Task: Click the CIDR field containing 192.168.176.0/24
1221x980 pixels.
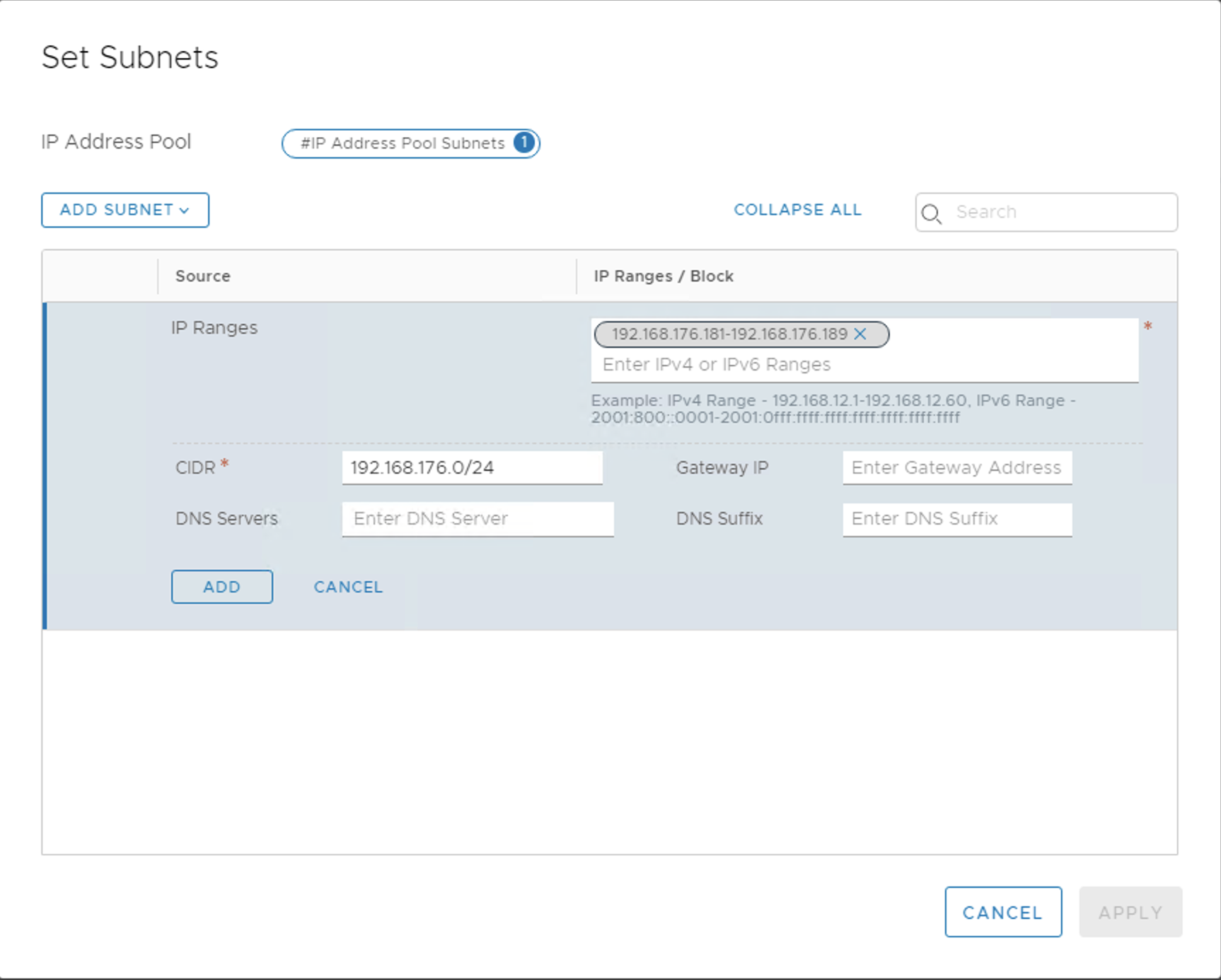Action: click(472, 467)
